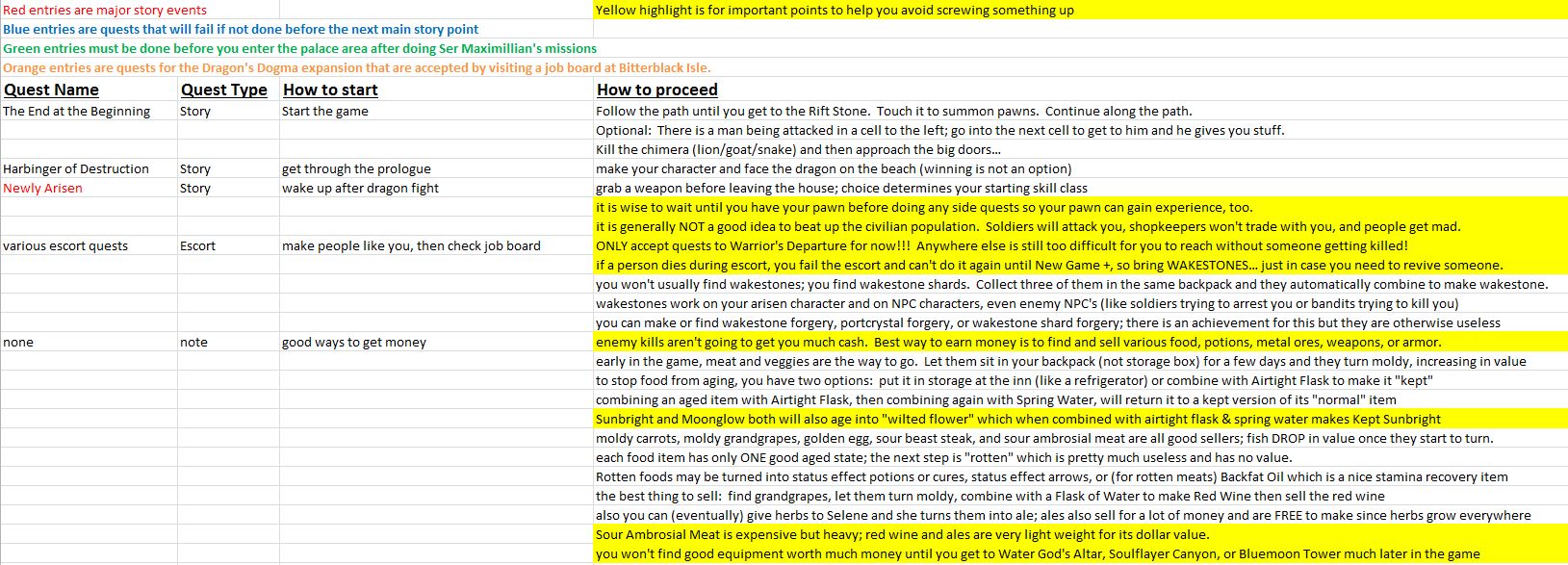The image size is (1568, 565).
Task: Select the 'Newly Arisen' quest cell
Action: point(90,188)
